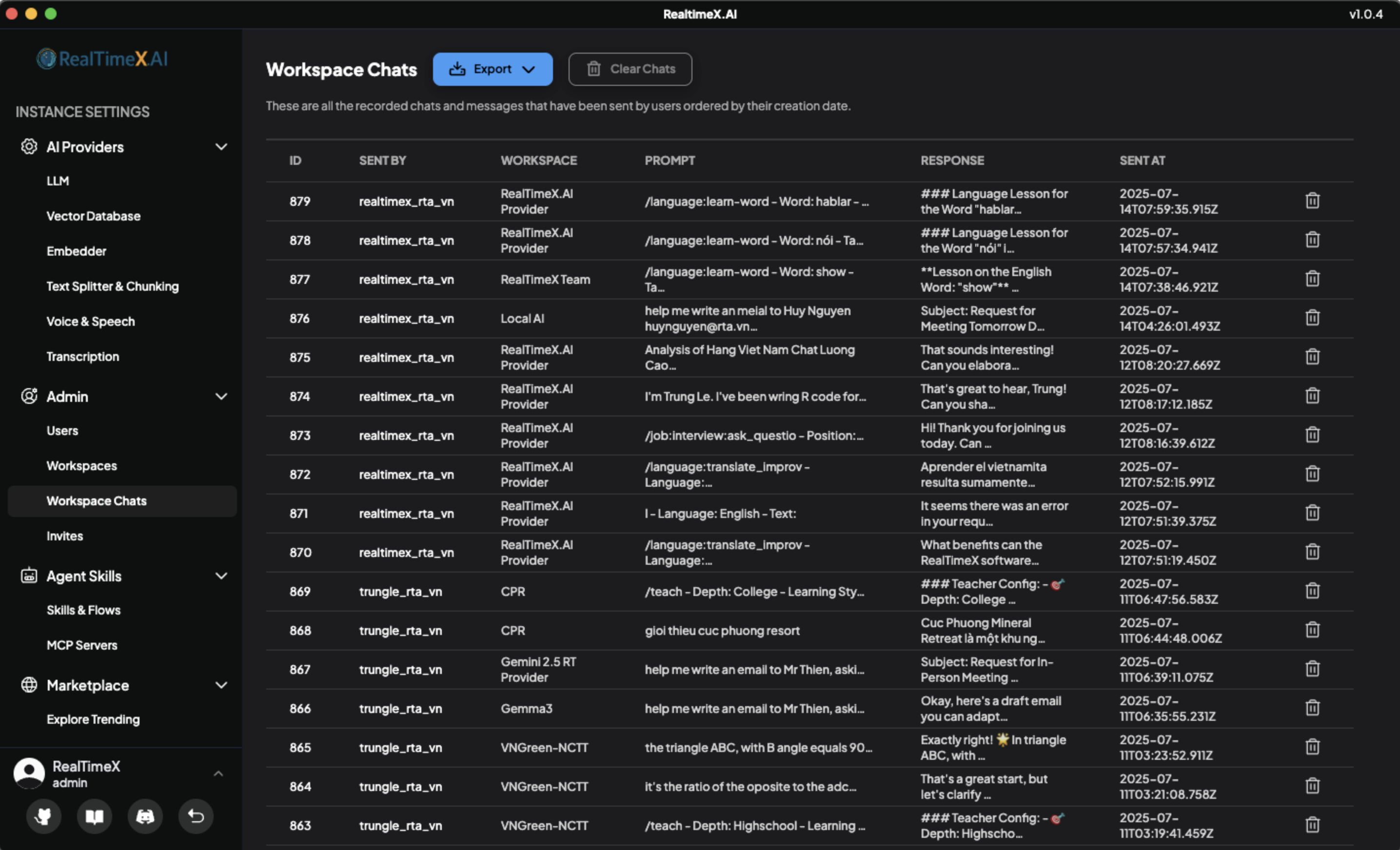
Task: Open the GitHub repository icon
Action: click(x=44, y=816)
